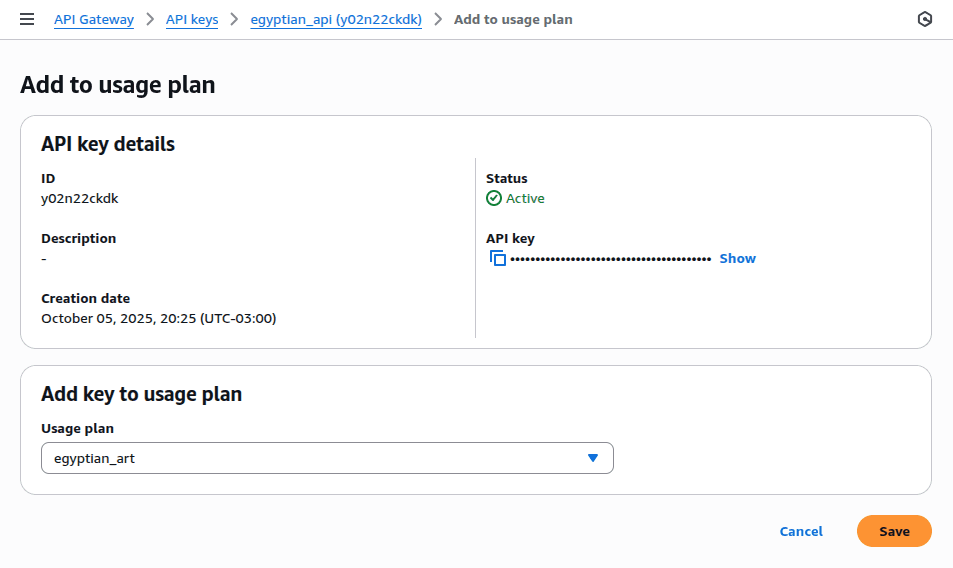
Task: Click the masked API key dots
Action: pos(610,258)
